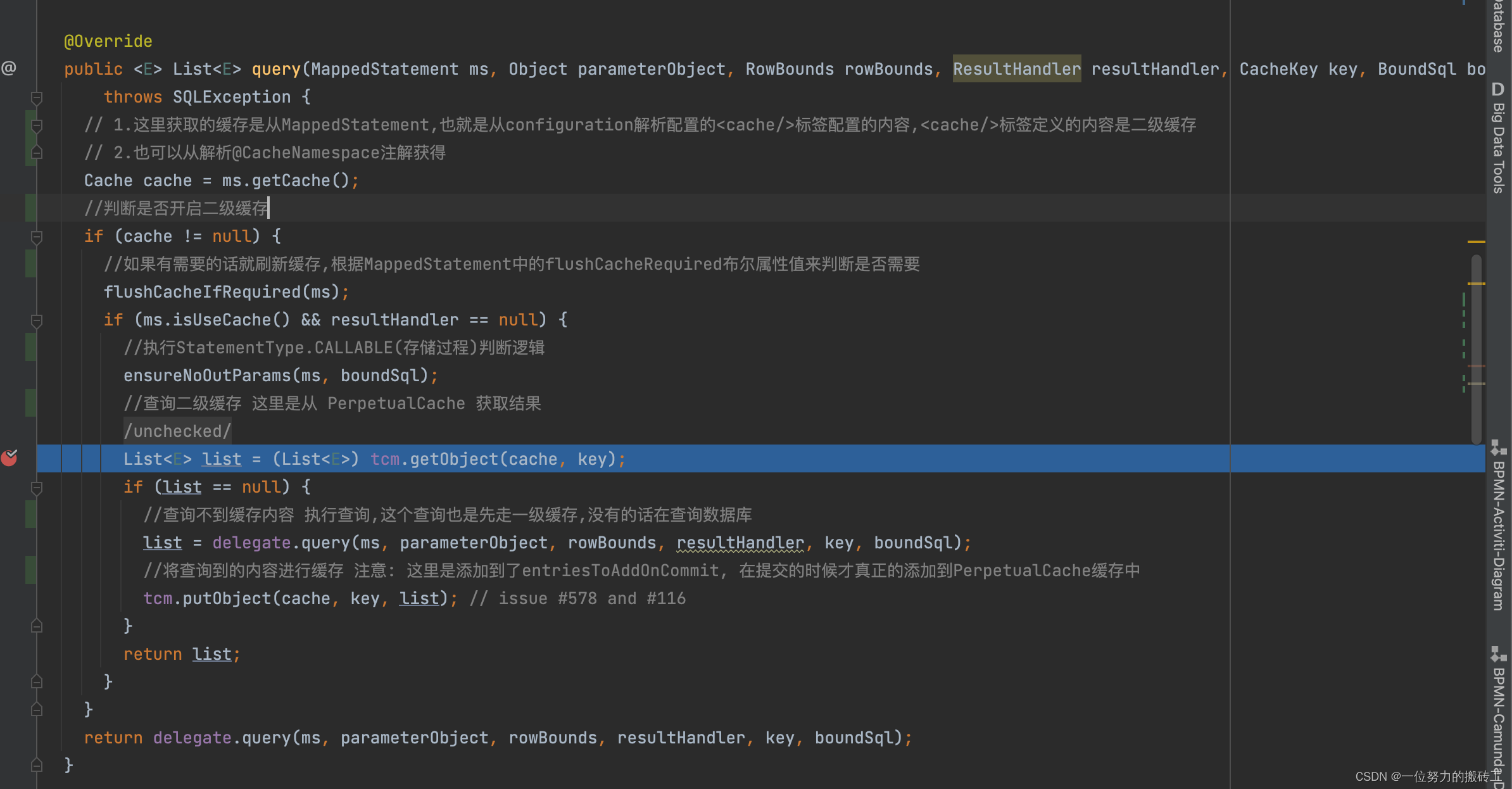The height and width of the screenshot is (789, 1512).
Task: Click the override gutter icon beside query method
Action: click(9, 68)
